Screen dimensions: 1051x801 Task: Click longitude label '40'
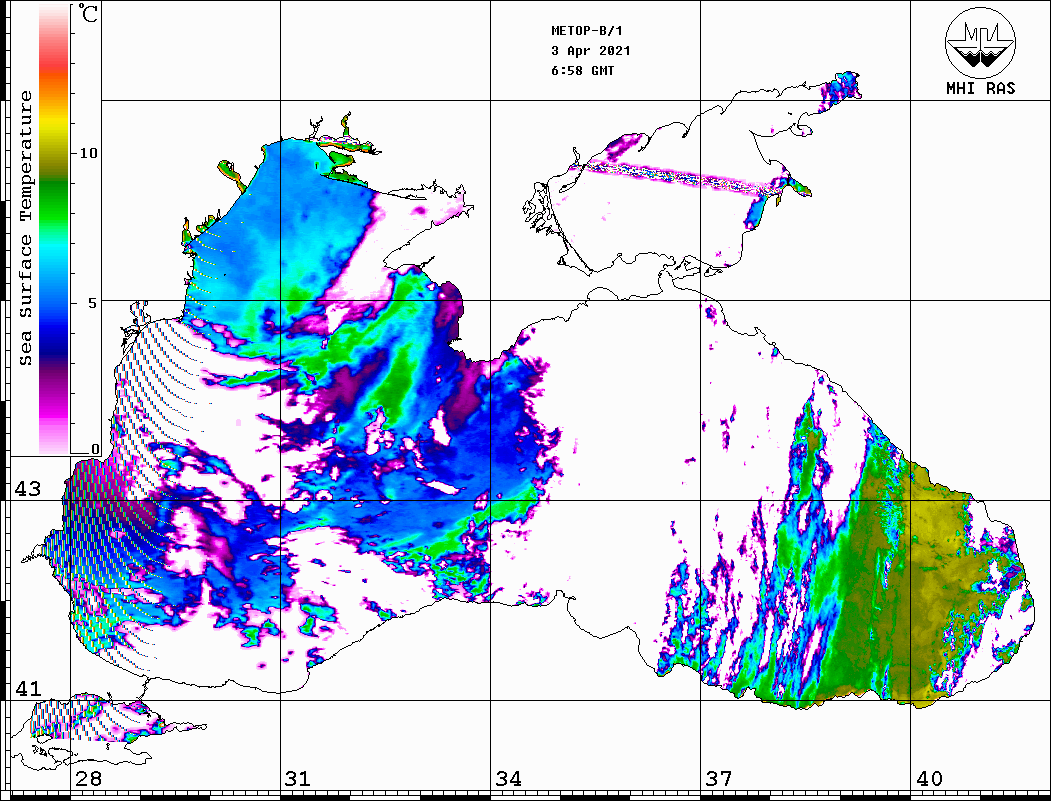[x=929, y=779]
